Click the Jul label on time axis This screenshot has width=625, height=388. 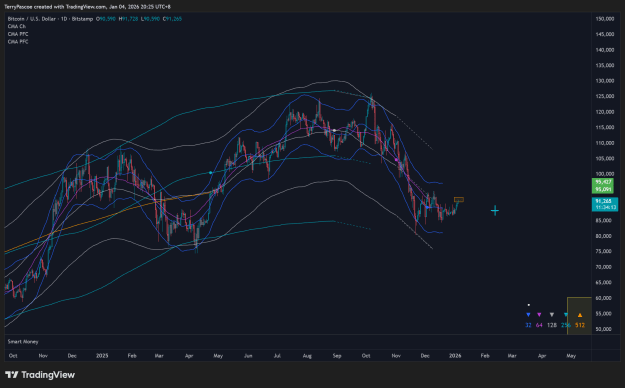point(277,356)
